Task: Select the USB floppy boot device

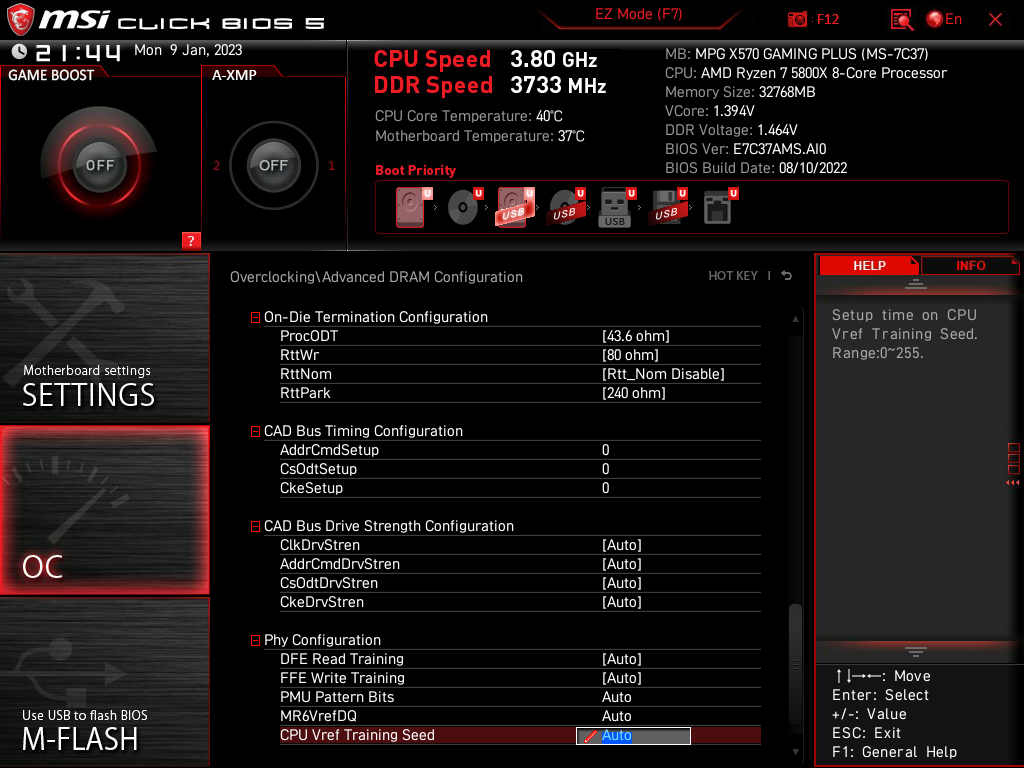Action: [x=667, y=207]
